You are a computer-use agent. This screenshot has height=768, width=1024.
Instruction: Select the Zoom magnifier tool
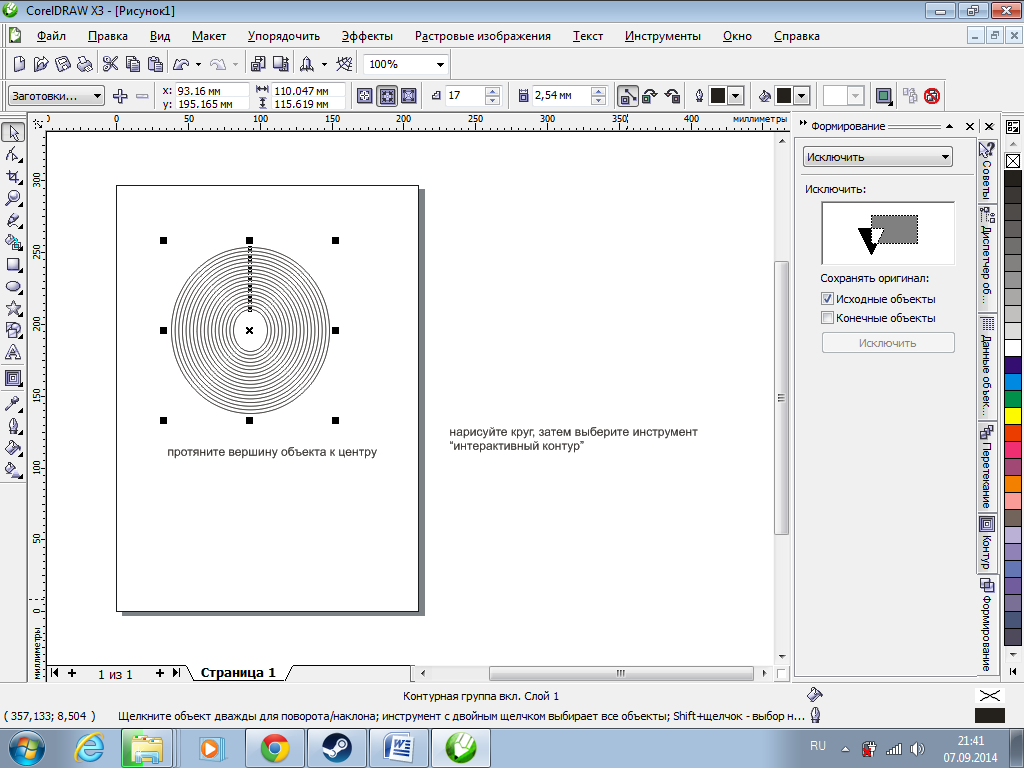click(14, 198)
